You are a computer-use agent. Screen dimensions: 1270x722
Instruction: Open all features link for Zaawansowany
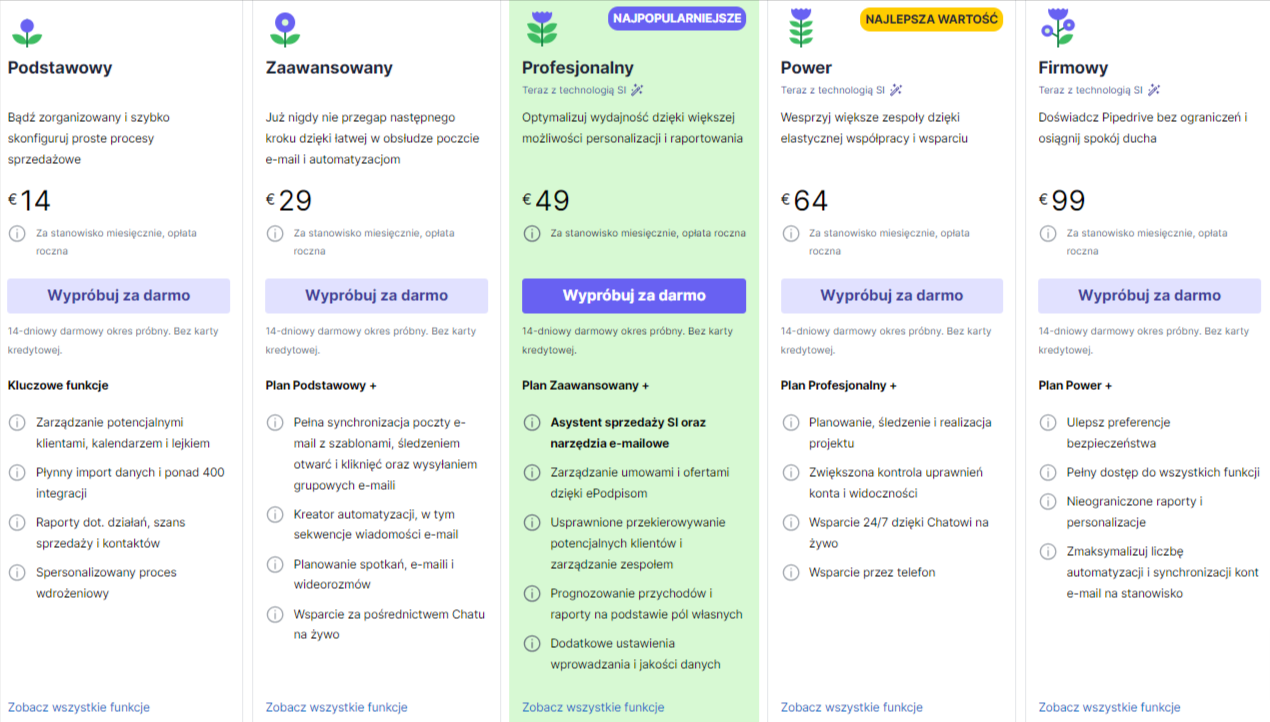tap(336, 707)
